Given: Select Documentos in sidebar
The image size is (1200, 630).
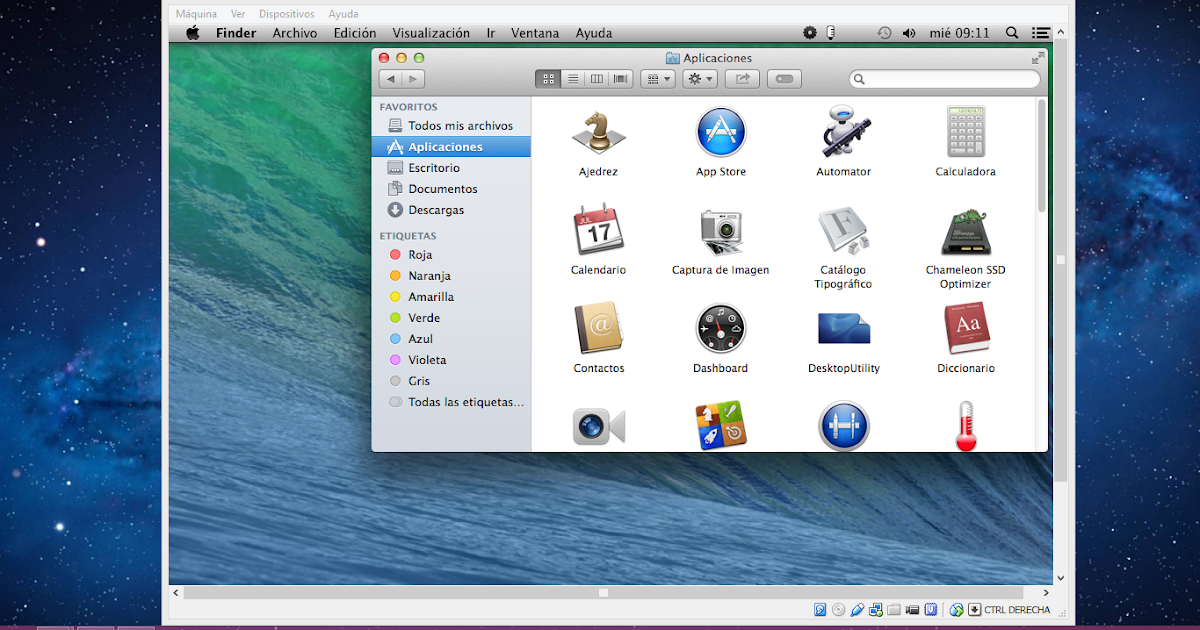Looking at the screenshot, I should pyautogui.click(x=451, y=189).
